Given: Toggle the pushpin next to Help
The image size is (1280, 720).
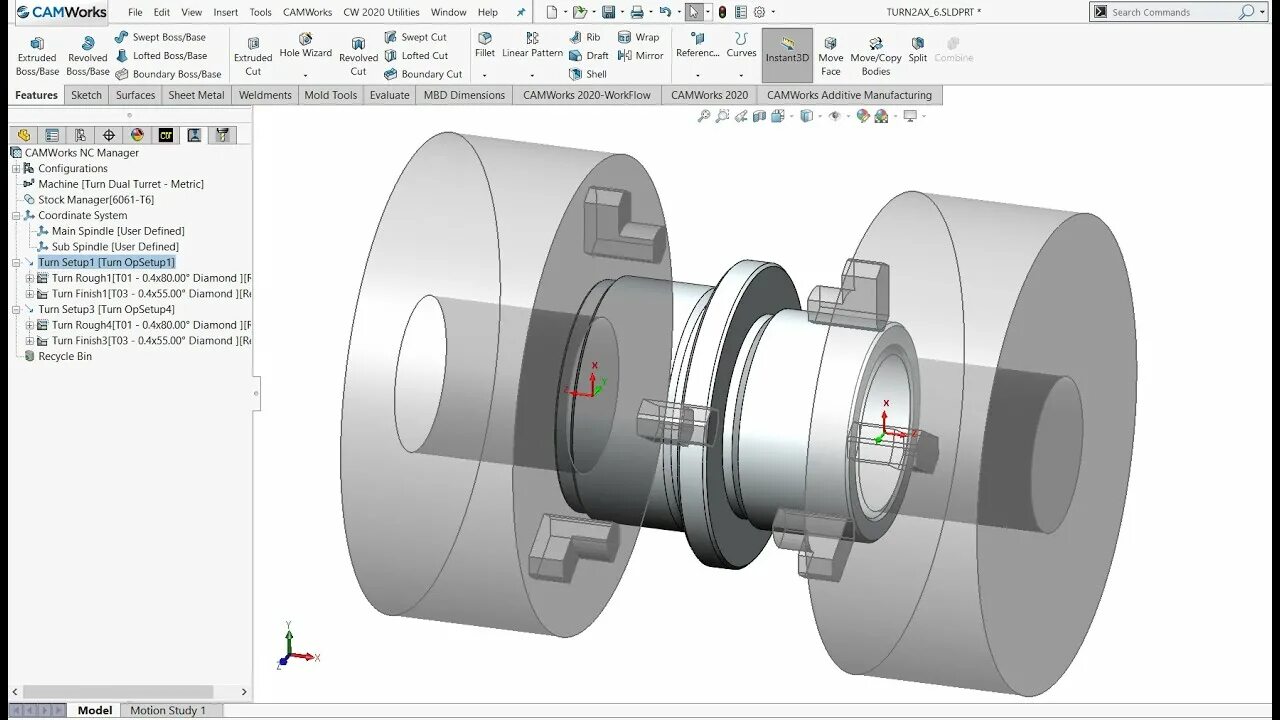Looking at the screenshot, I should [521, 12].
